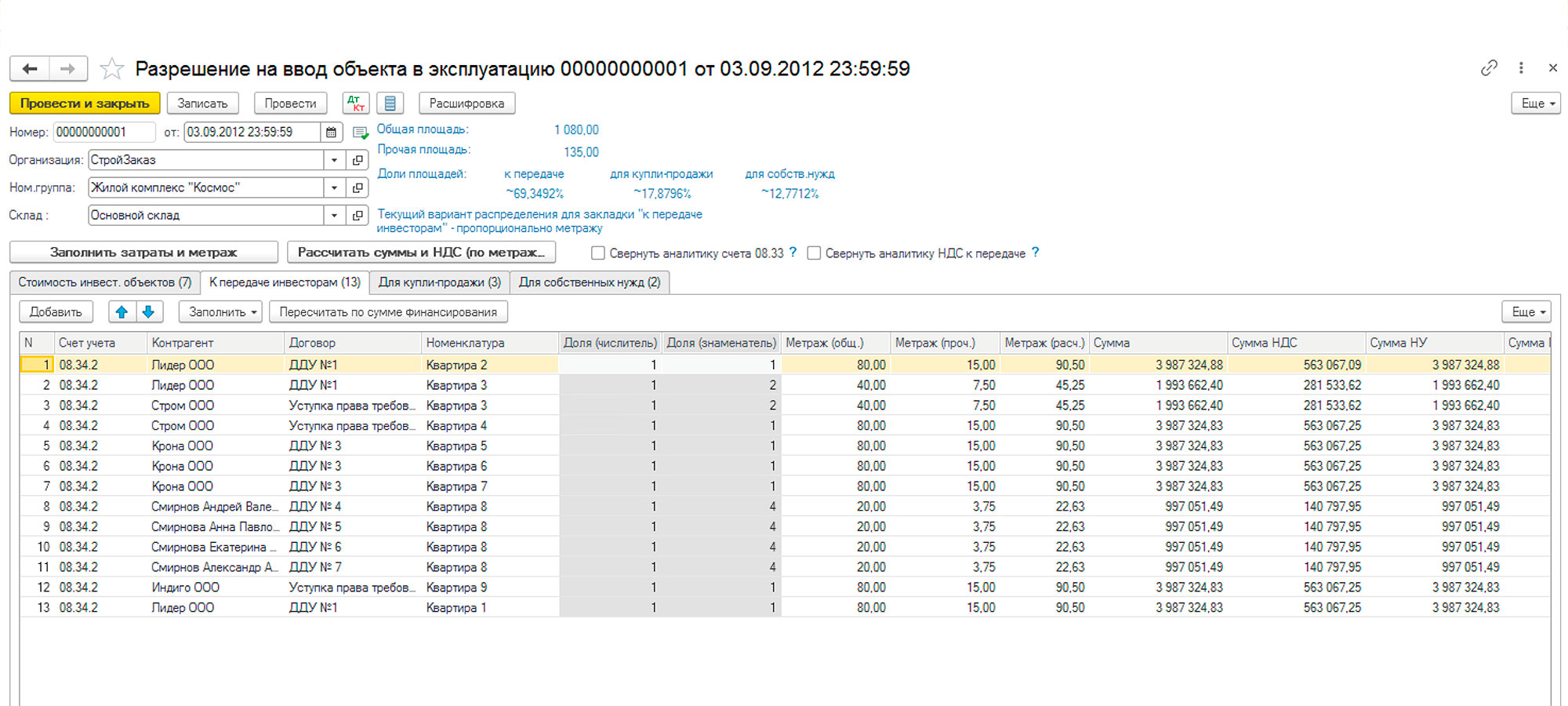Open Стоимость инвест. объектов tab

105,282
